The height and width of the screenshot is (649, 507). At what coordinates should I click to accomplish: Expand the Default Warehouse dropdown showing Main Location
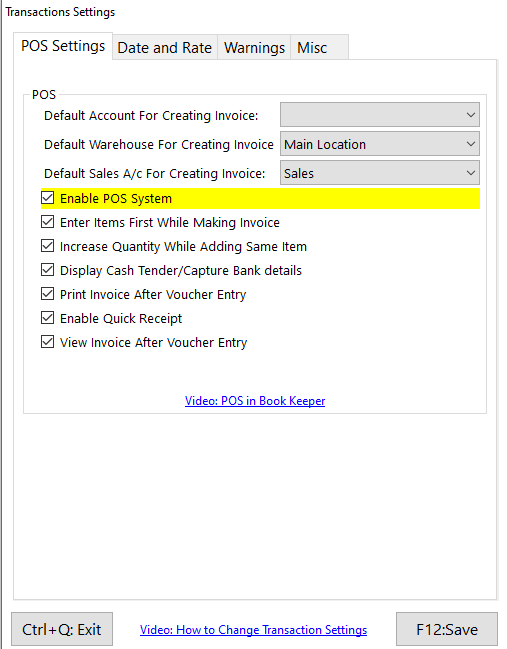point(380,144)
